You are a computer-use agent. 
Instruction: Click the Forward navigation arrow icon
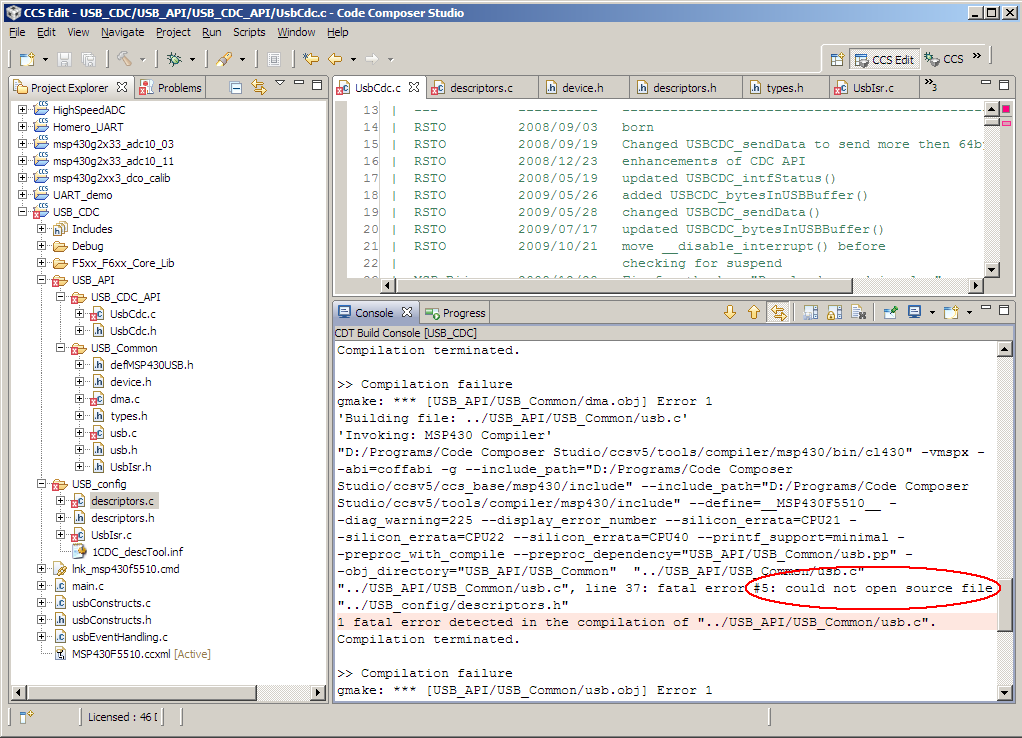(372, 59)
